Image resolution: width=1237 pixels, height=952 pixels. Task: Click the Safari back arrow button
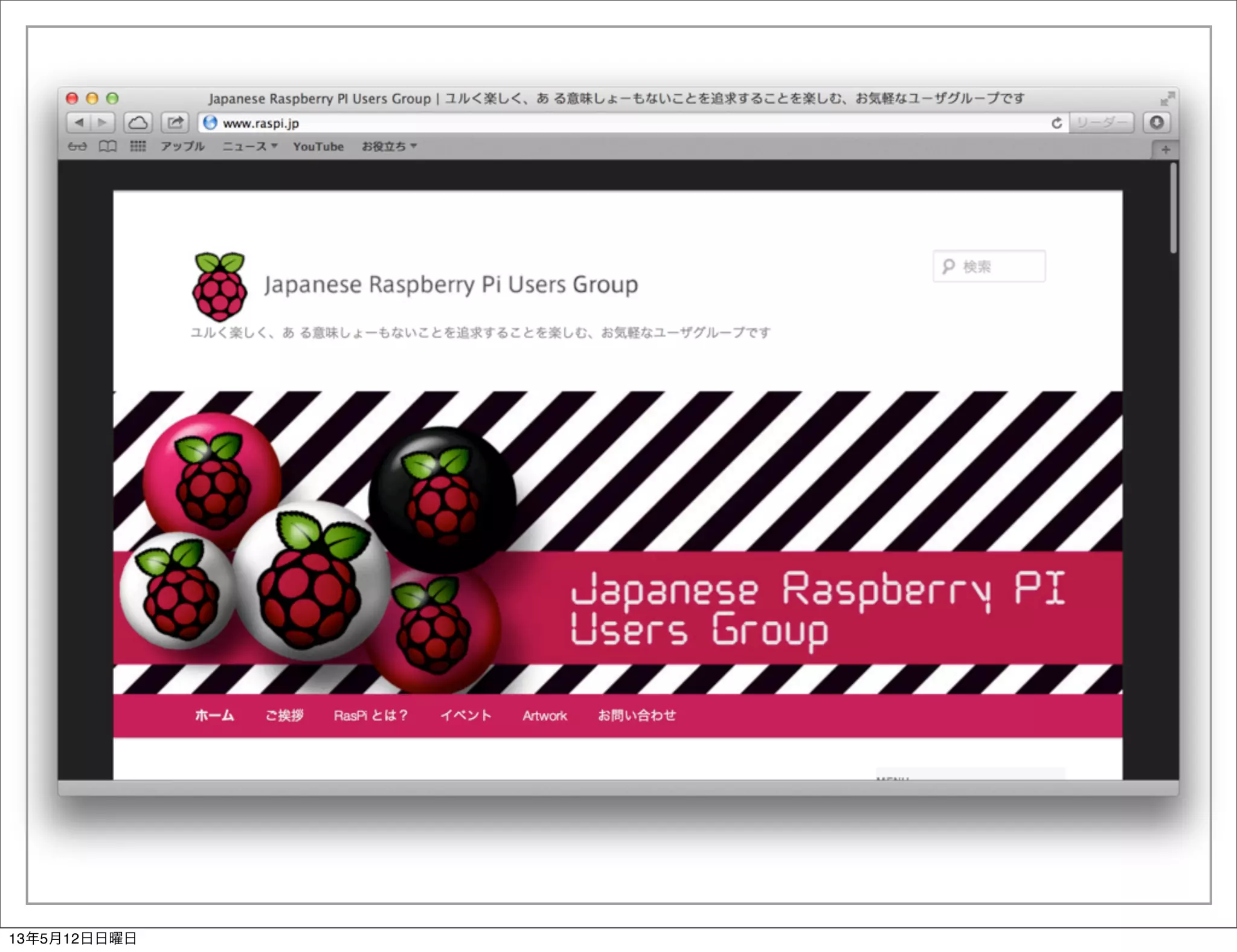(79, 123)
